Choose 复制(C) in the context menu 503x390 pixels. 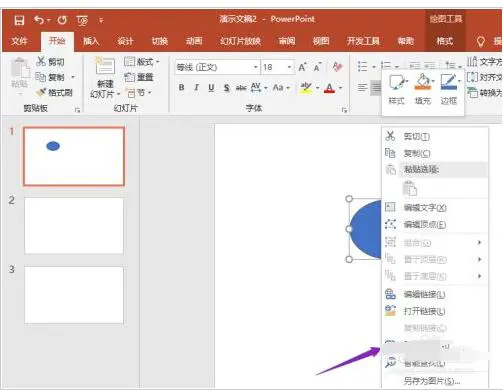tap(435, 153)
